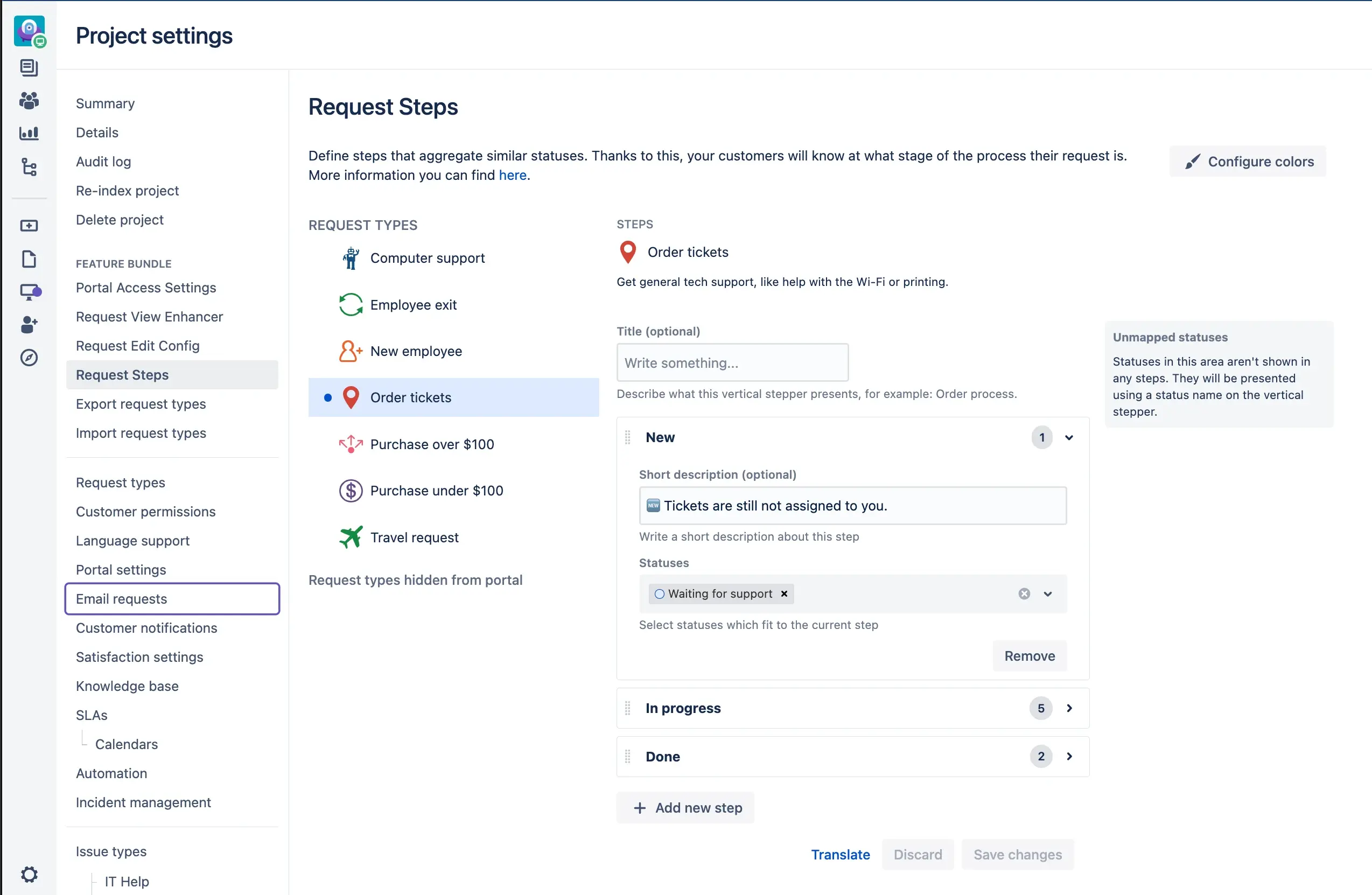The image size is (1372, 895).
Task: Click the compass icon in left rail
Action: [x=29, y=358]
